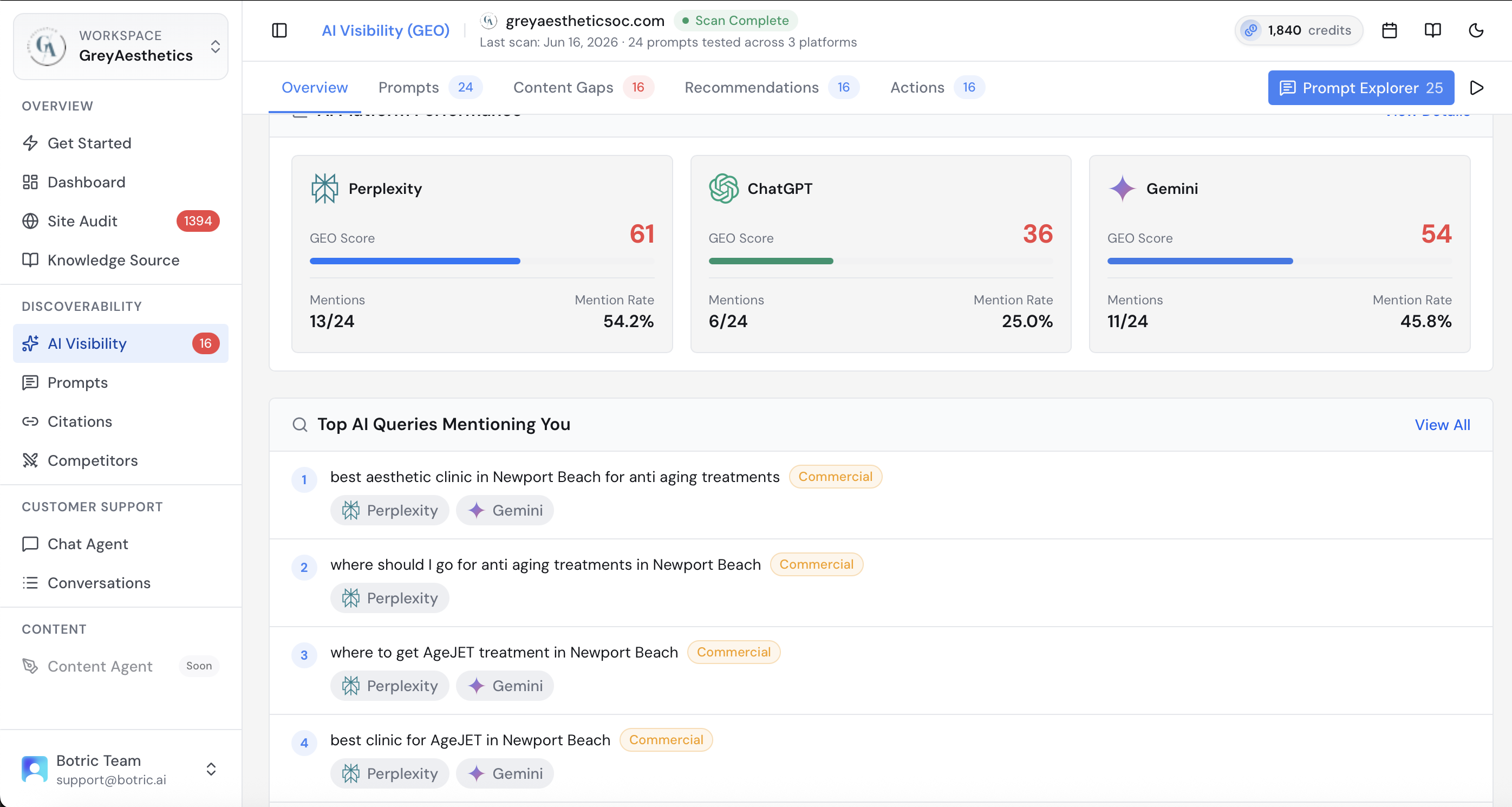
Task: Open Site Audit from the sidebar
Action: tap(120, 222)
